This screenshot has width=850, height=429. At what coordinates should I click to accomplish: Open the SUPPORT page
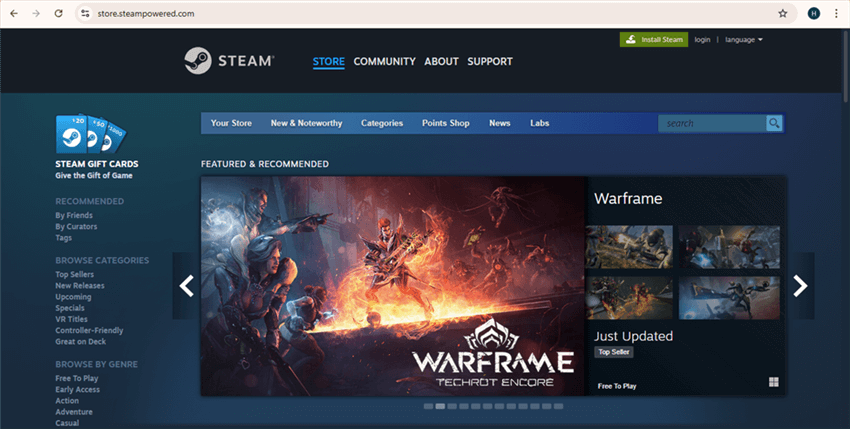pos(490,61)
